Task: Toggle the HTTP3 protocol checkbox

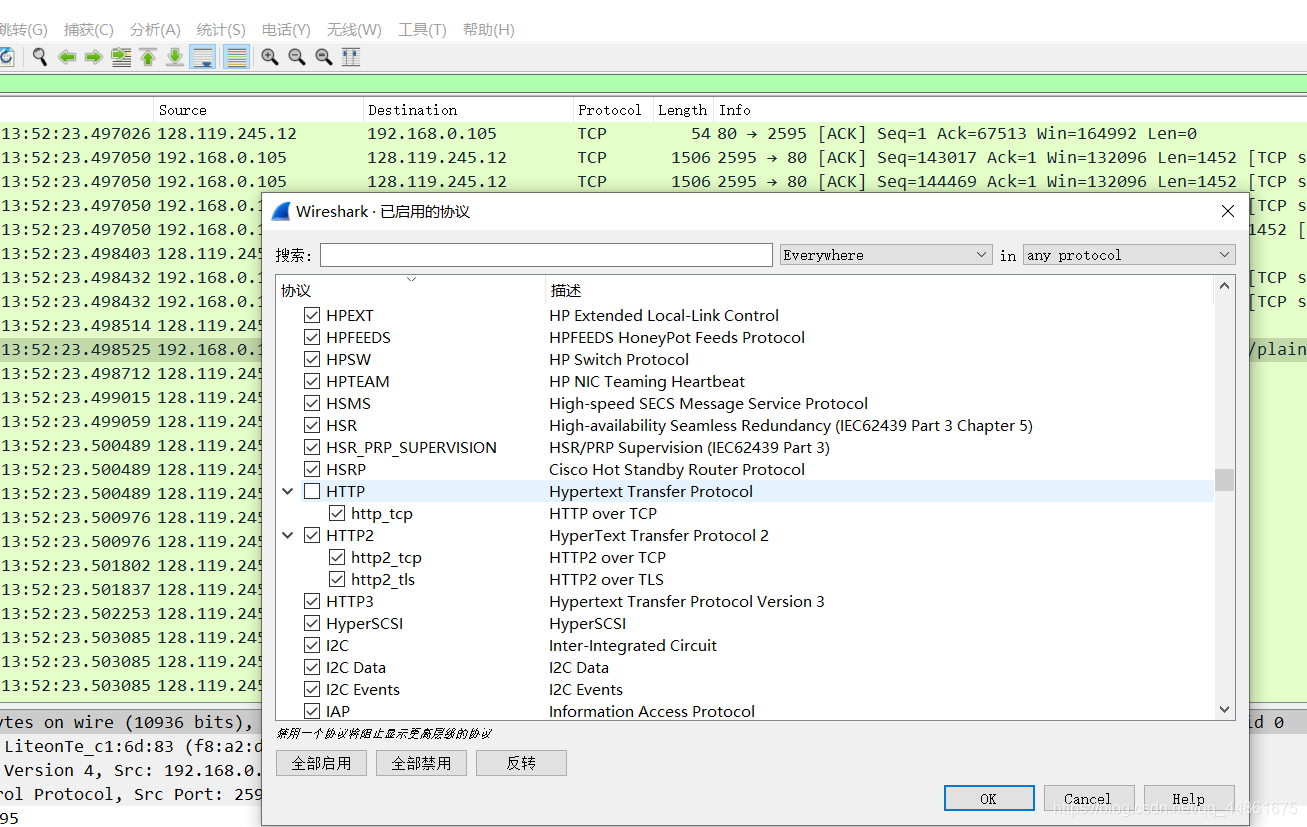Action: coord(312,601)
